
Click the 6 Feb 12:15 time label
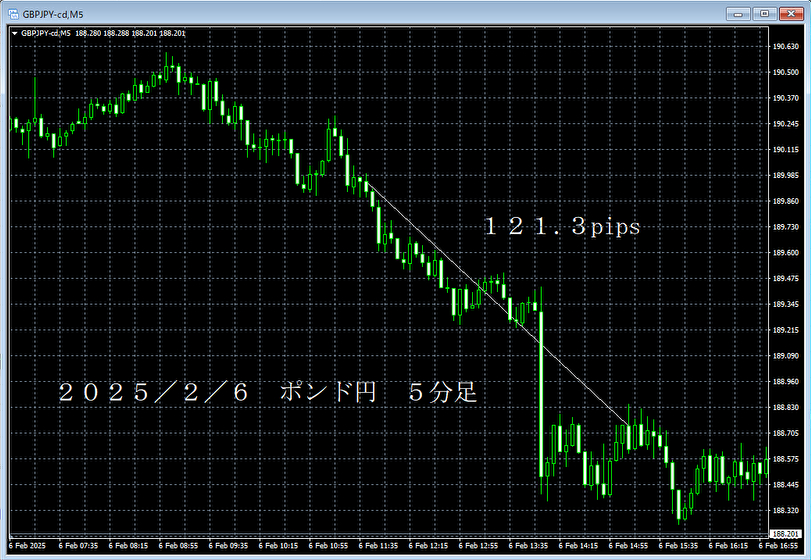(428, 546)
